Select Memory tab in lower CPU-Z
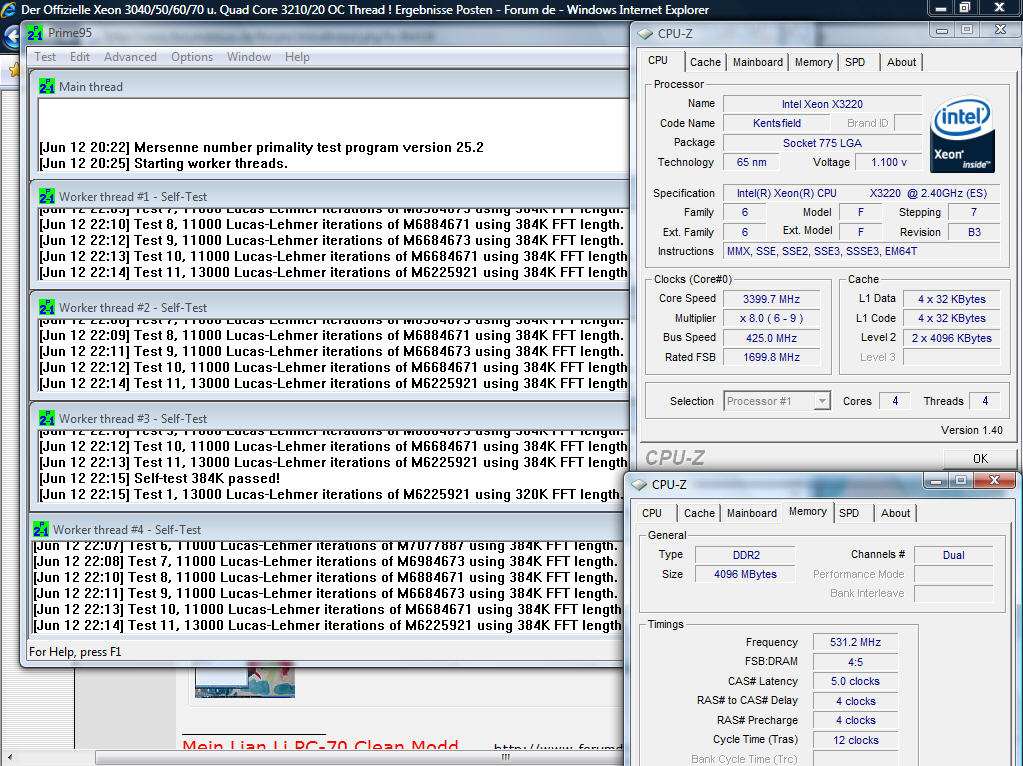 (807, 512)
